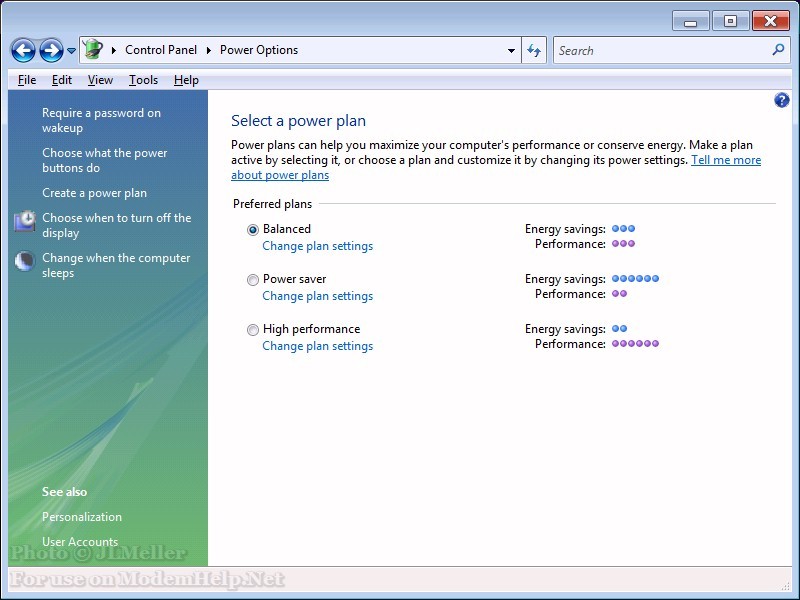Click the Preferred plans label

click(x=272, y=204)
